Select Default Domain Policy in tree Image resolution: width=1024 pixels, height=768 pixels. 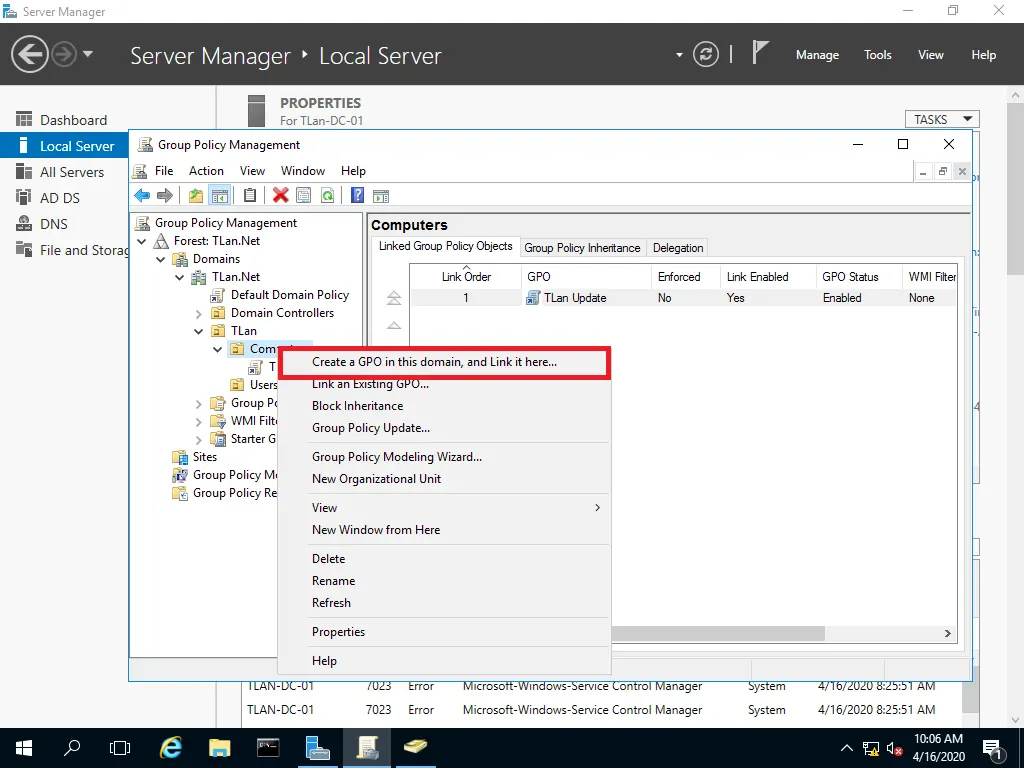point(289,295)
